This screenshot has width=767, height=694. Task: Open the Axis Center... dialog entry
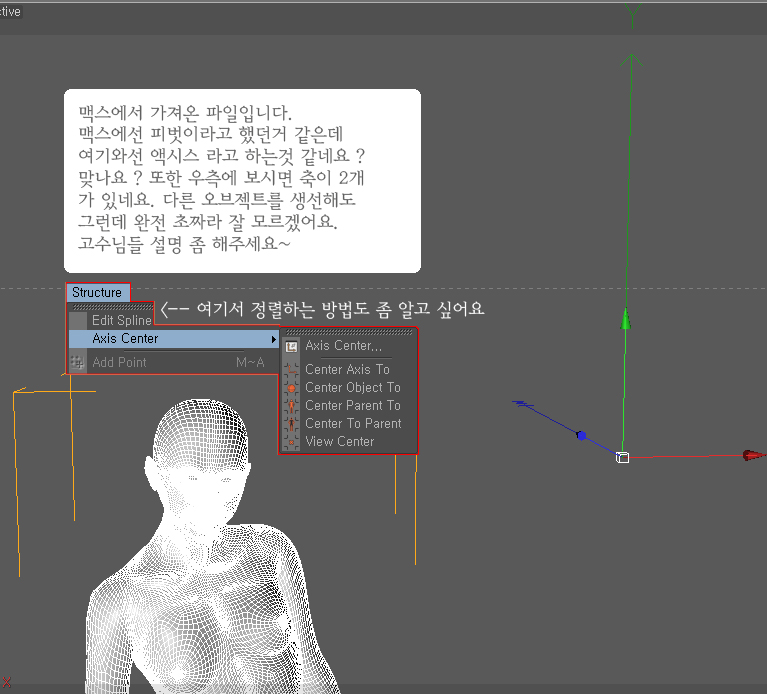click(349, 346)
